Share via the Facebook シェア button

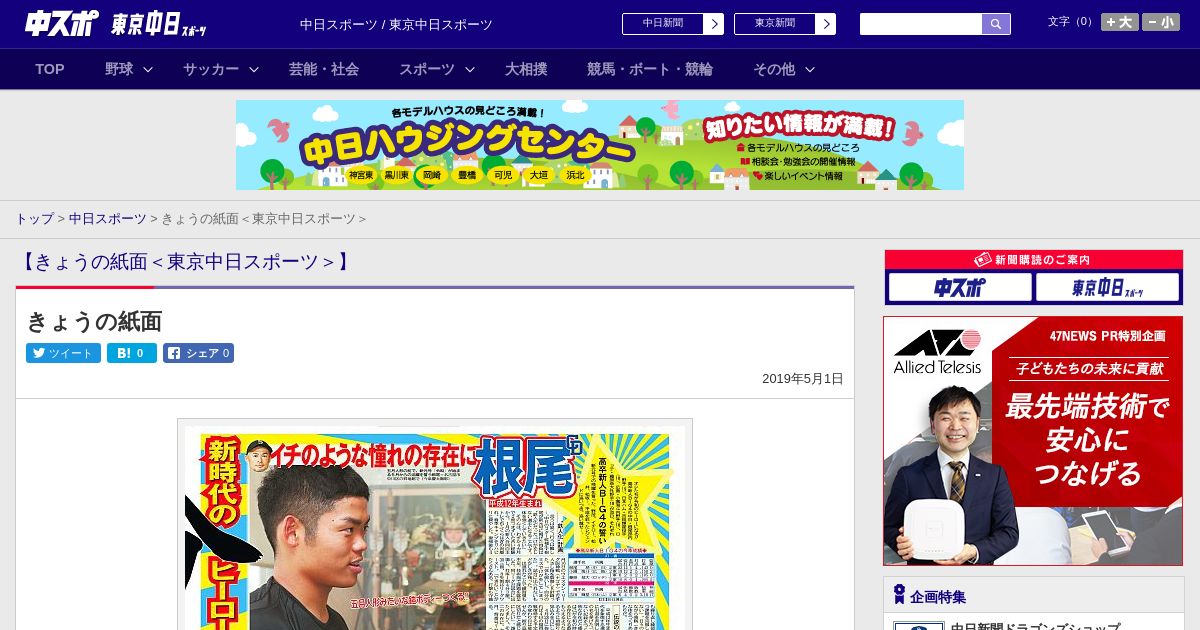click(x=198, y=353)
